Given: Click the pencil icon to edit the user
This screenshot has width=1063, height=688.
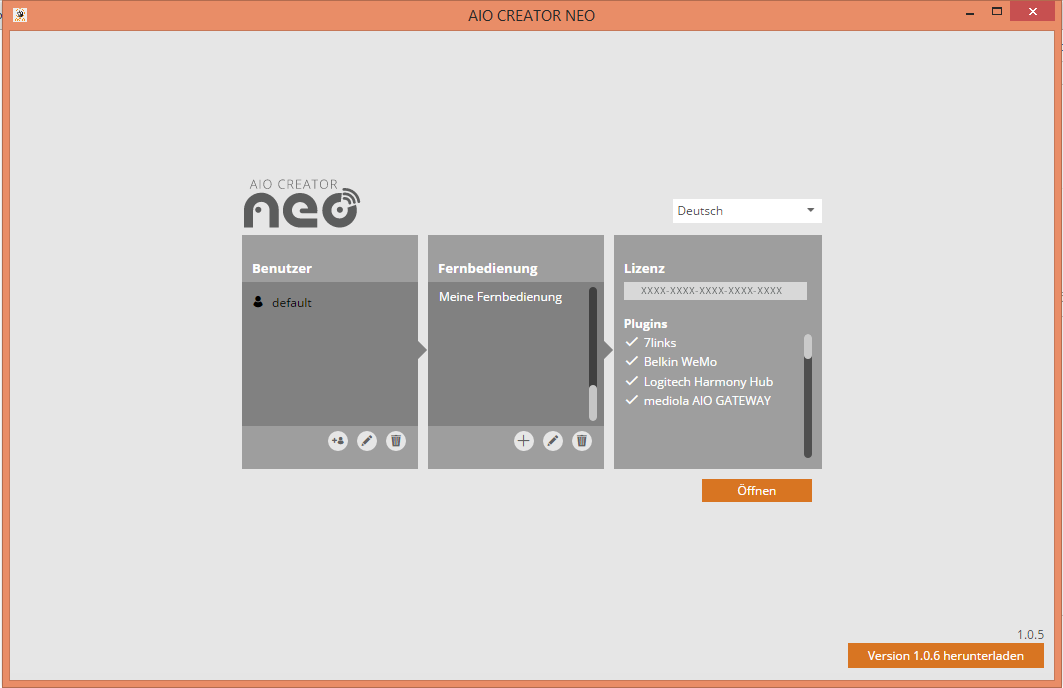Looking at the screenshot, I should pyautogui.click(x=367, y=441).
